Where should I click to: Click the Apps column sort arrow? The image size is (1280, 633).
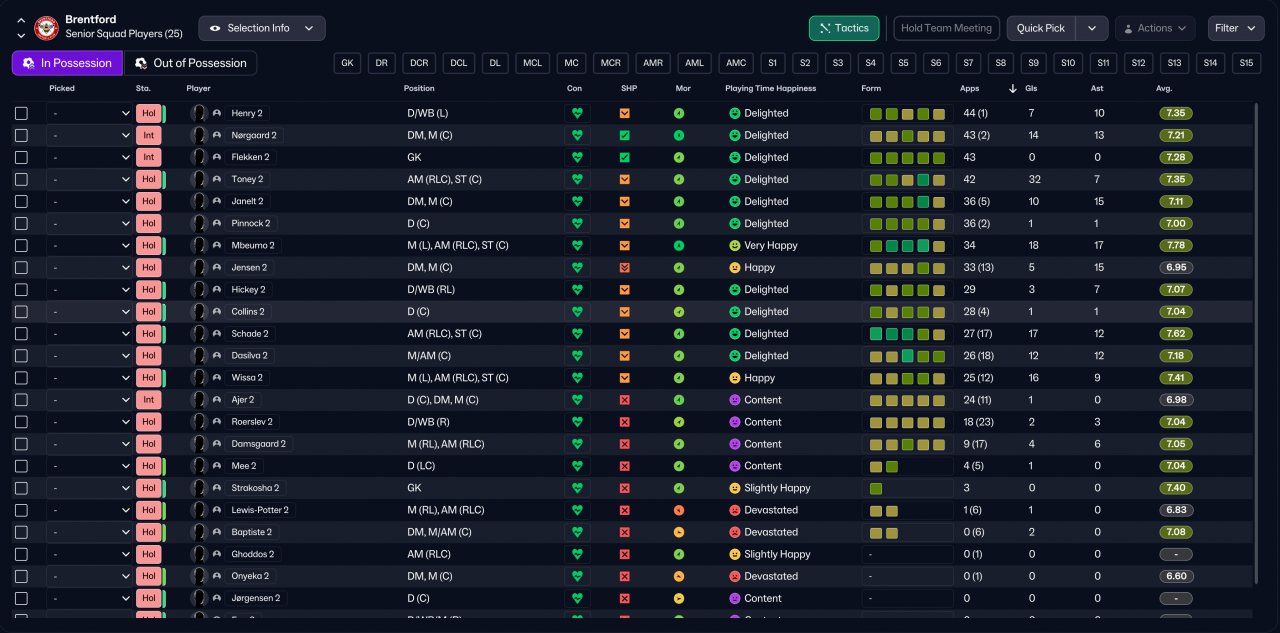point(1013,89)
